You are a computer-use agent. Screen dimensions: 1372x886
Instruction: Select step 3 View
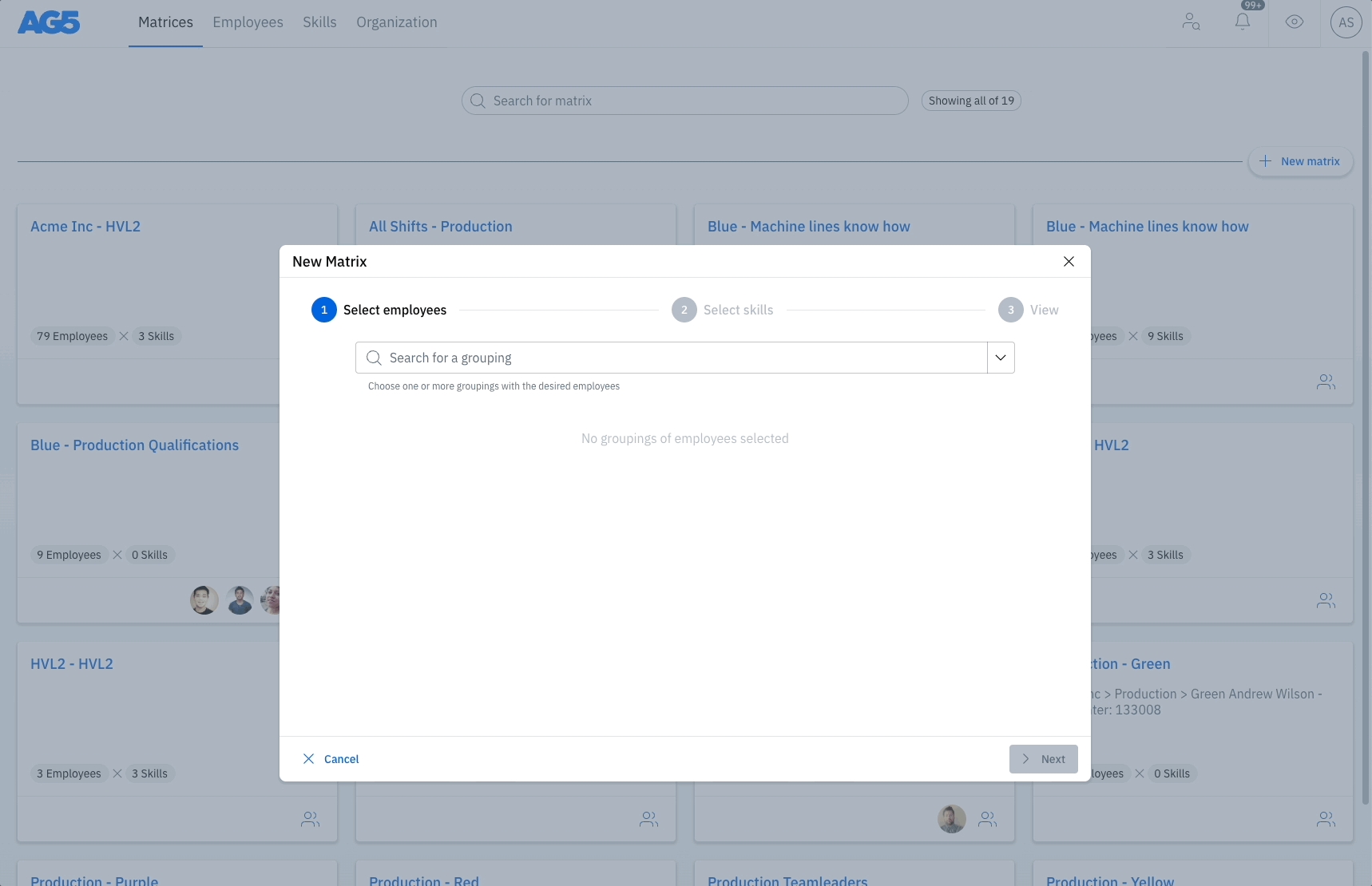tap(1029, 310)
